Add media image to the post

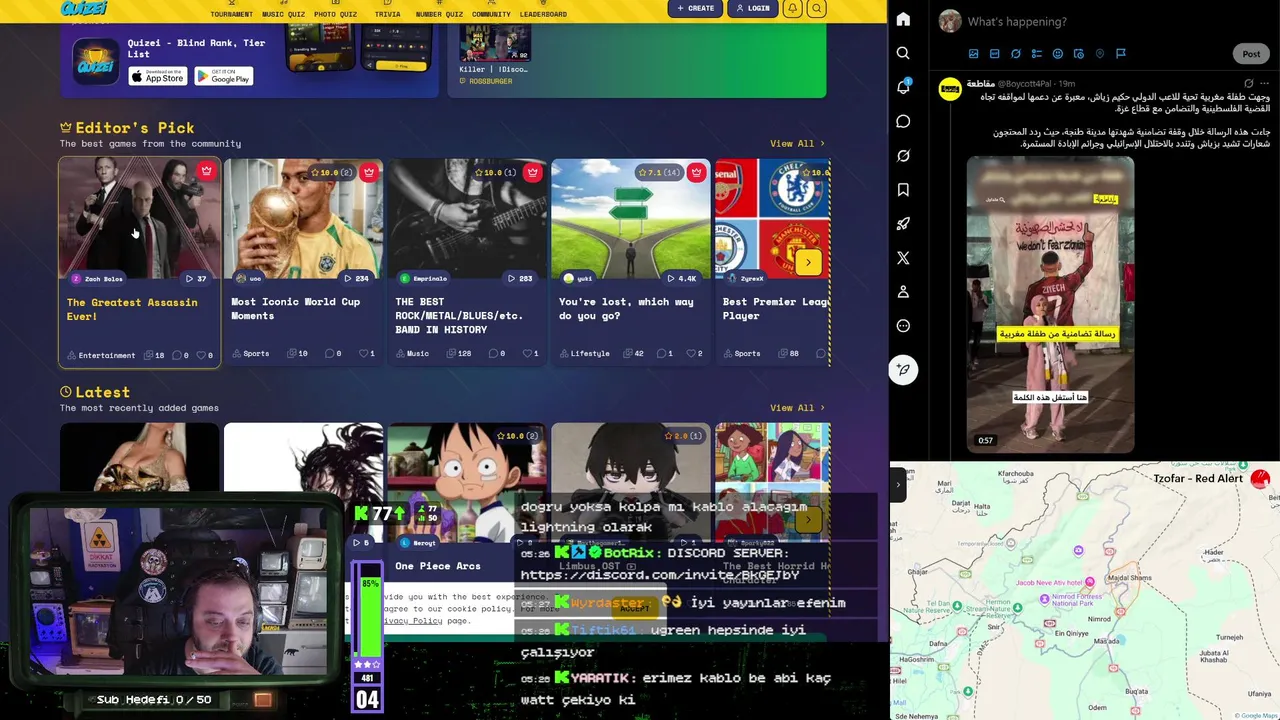point(973,53)
